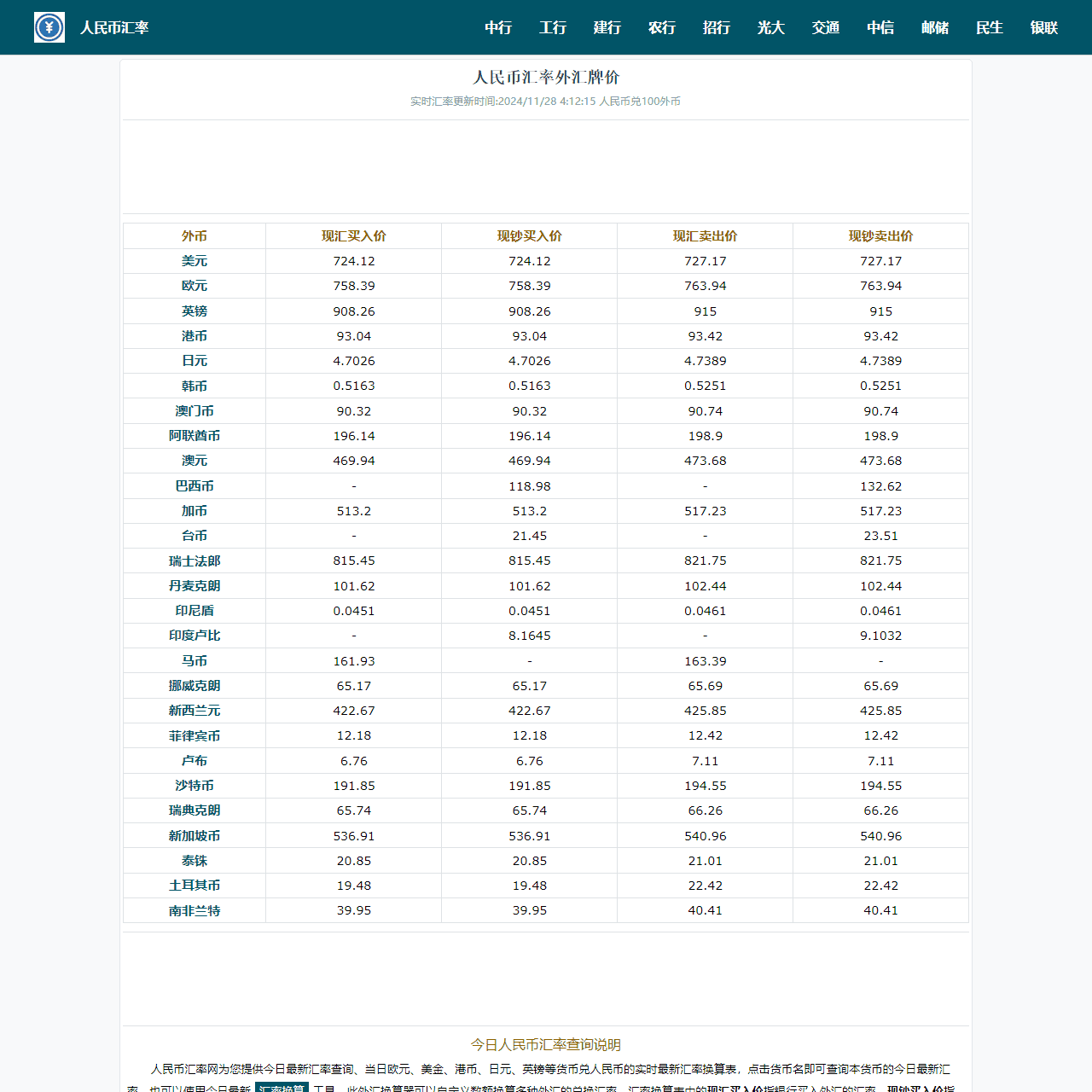
Task: Open the 印度卢比 currency link
Action: point(195,636)
